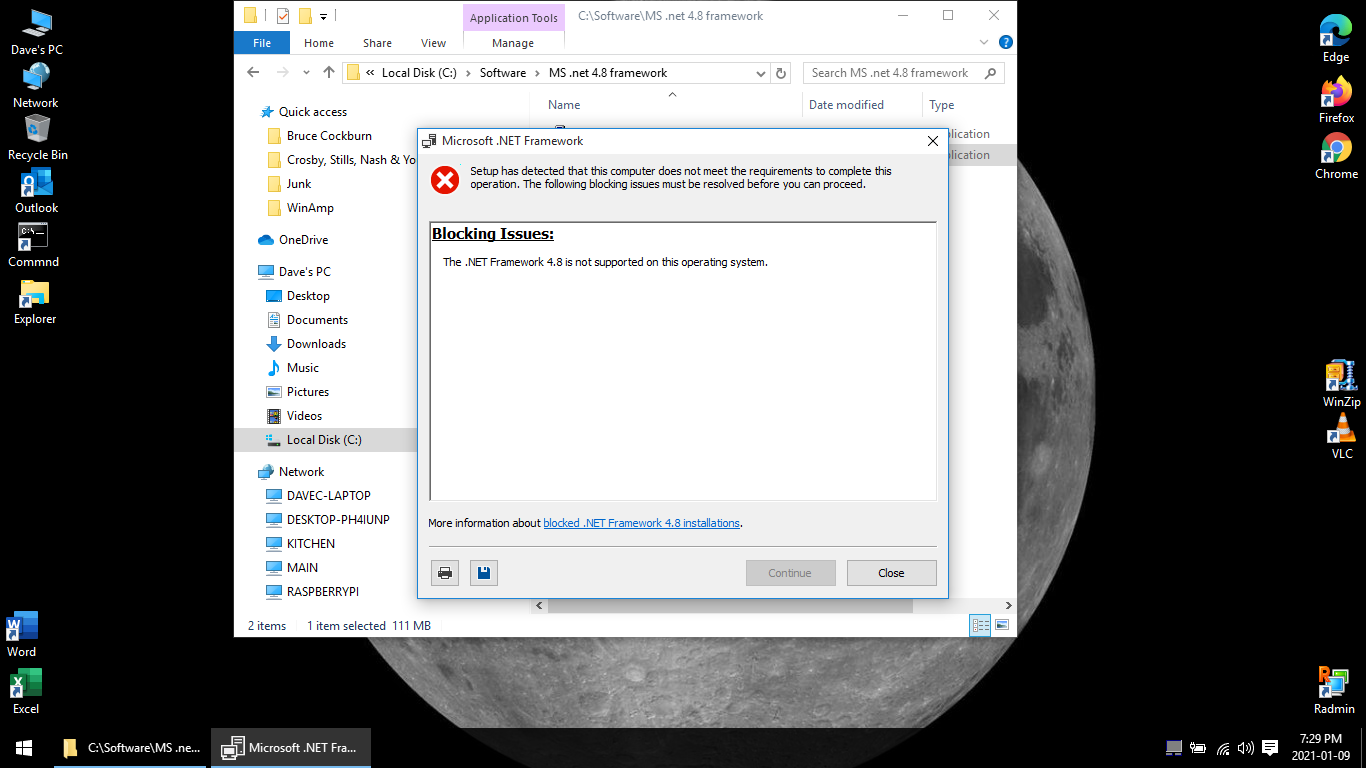Image resolution: width=1366 pixels, height=768 pixels.
Task: Launch Chrome from the desktop
Action: click(x=1336, y=157)
